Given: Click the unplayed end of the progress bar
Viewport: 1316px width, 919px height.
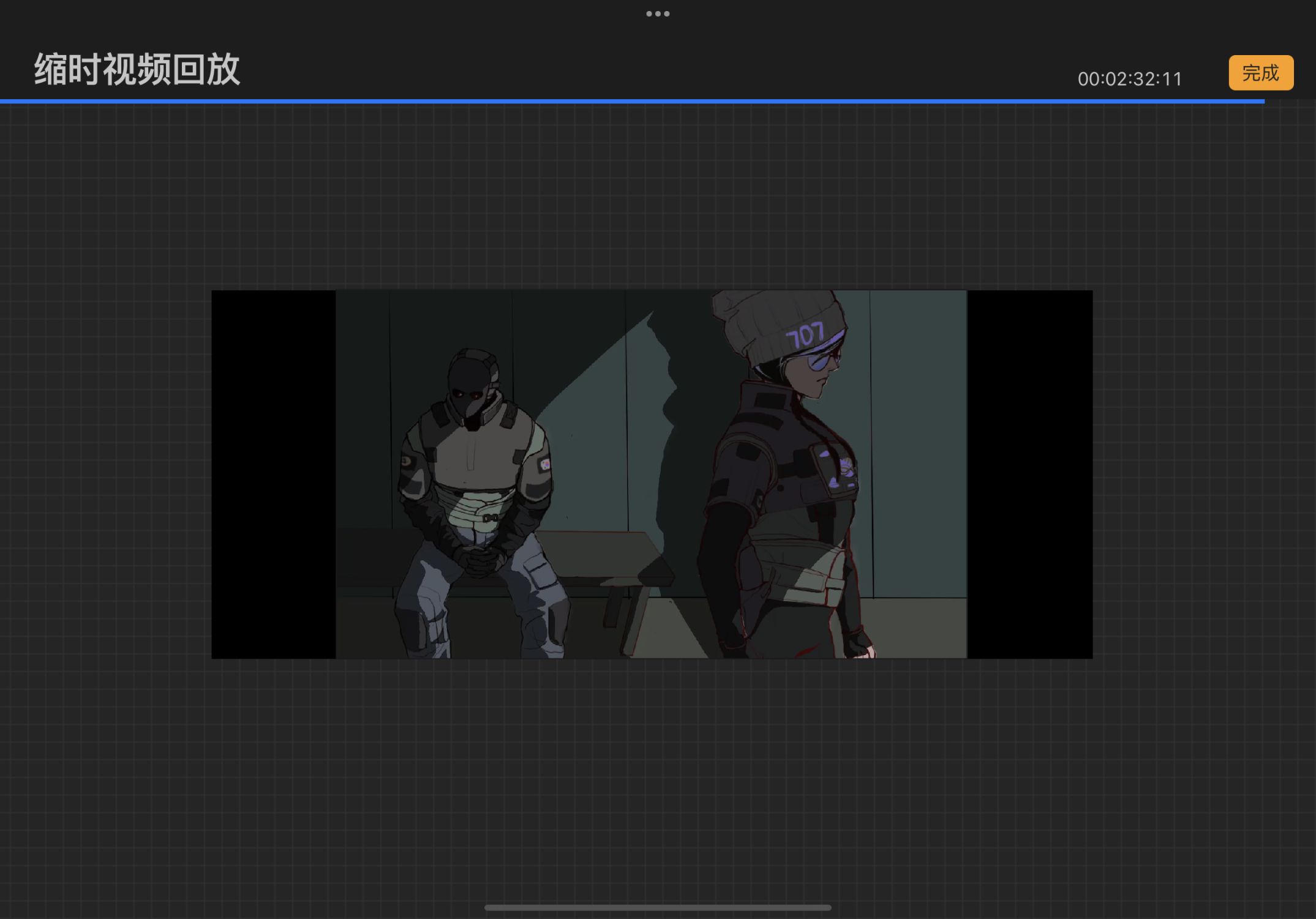Looking at the screenshot, I should (x=1291, y=101).
